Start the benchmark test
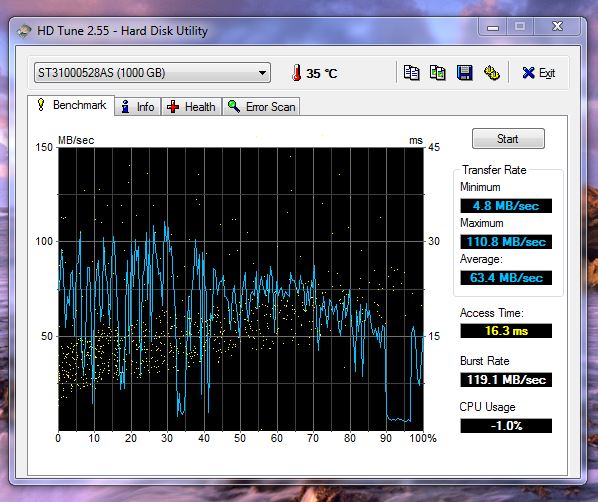 (x=508, y=138)
